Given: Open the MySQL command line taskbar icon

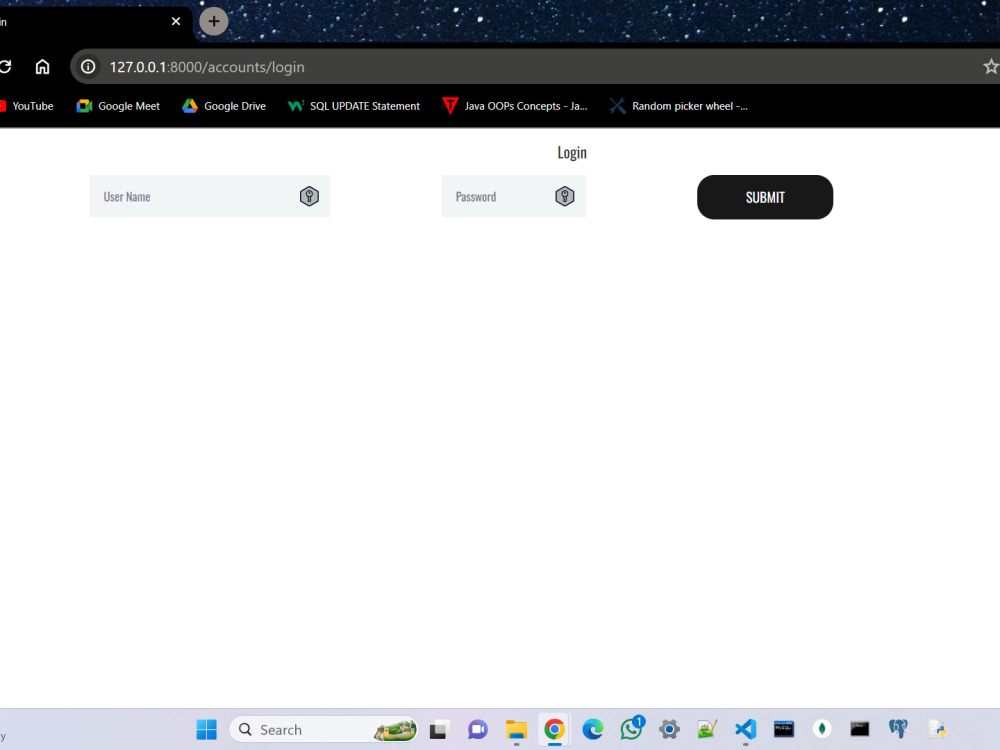Looking at the screenshot, I should point(784,730).
